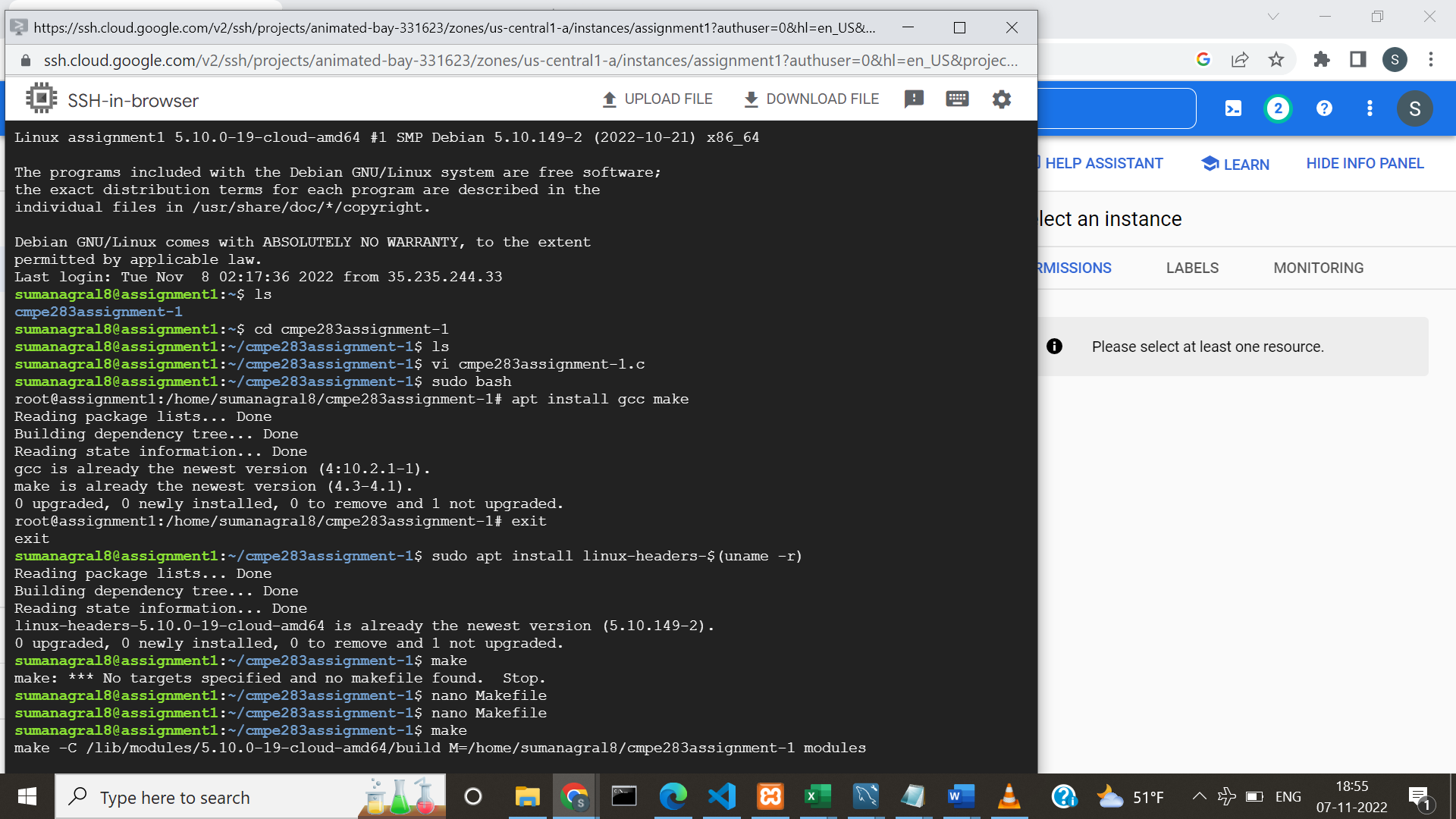Open the browser Extensions puzzle icon
The height and width of the screenshot is (819, 1456).
pyautogui.click(x=1321, y=60)
